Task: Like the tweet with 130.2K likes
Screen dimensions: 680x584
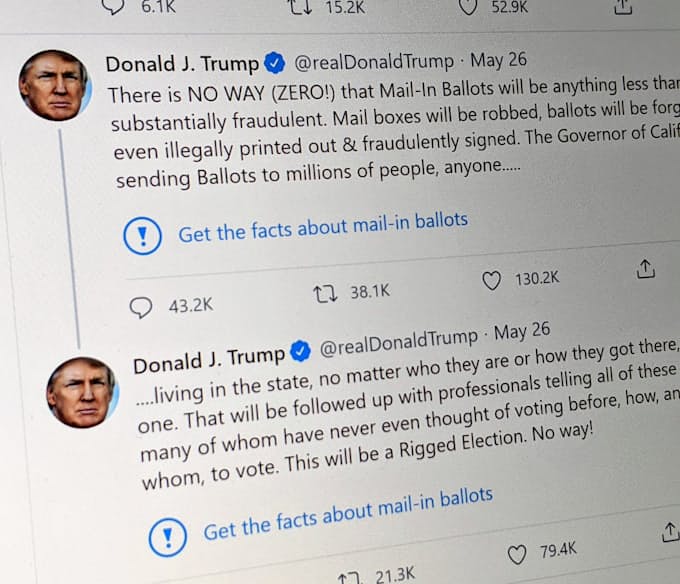Action: (492, 281)
